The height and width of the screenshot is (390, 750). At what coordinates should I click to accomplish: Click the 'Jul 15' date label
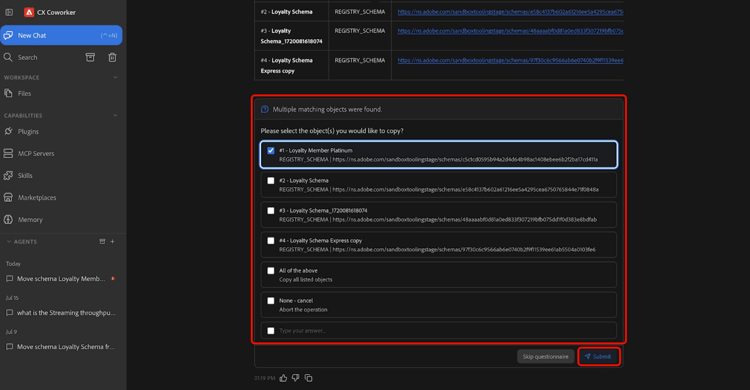pyautogui.click(x=12, y=298)
